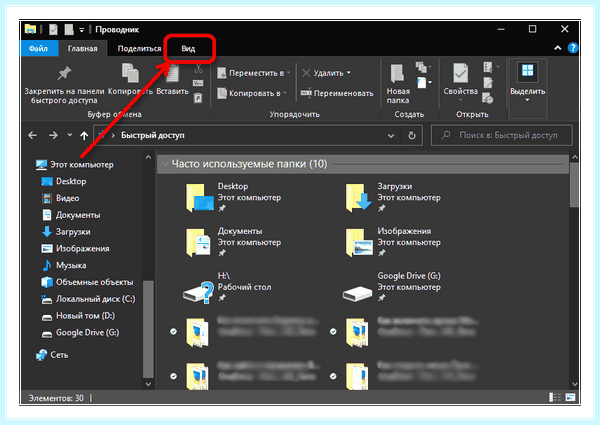This screenshot has width=600, height=425.
Task: Open the Файл menu
Action: click(x=38, y=49)
